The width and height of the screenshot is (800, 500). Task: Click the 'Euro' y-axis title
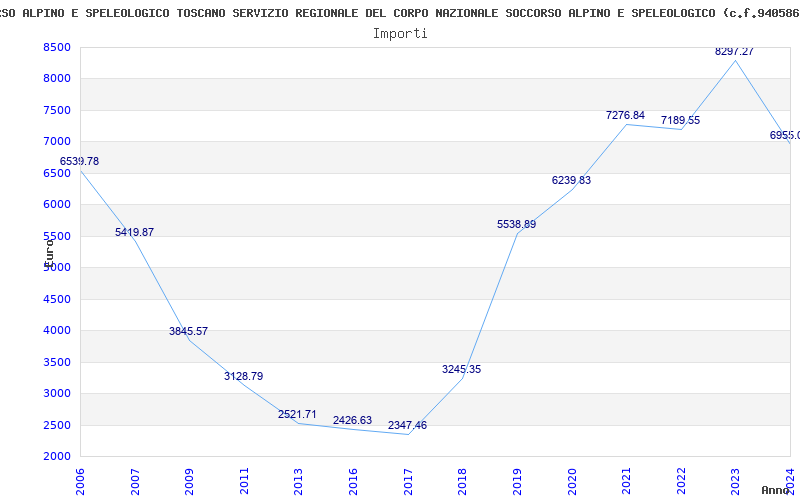pyautogui.click(x=47, y=251)
